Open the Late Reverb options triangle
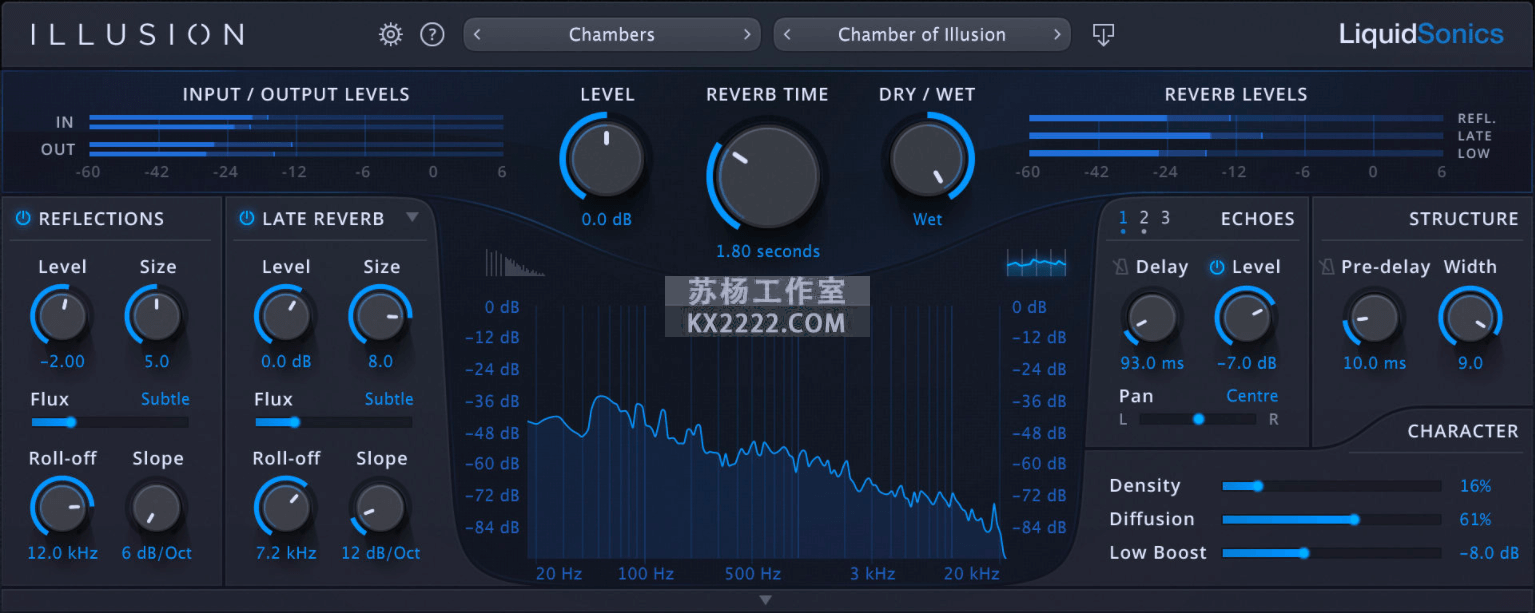This screenshot has height=613, width=1535. click(412, 218)
